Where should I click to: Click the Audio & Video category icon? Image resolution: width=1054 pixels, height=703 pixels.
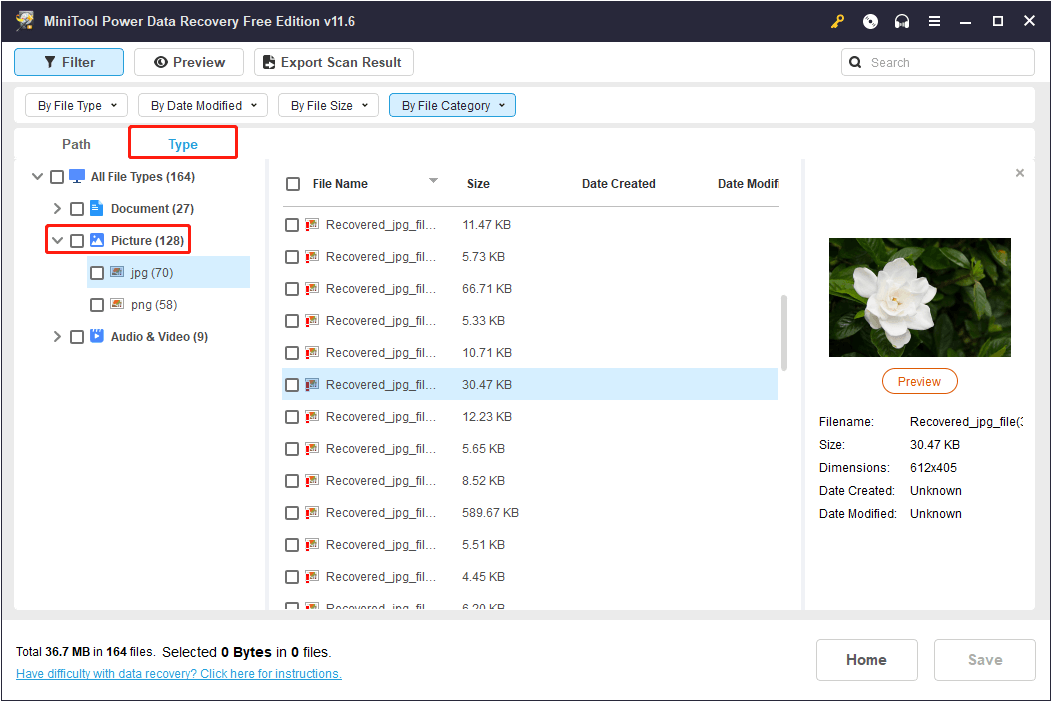click(x=97, y=336)
